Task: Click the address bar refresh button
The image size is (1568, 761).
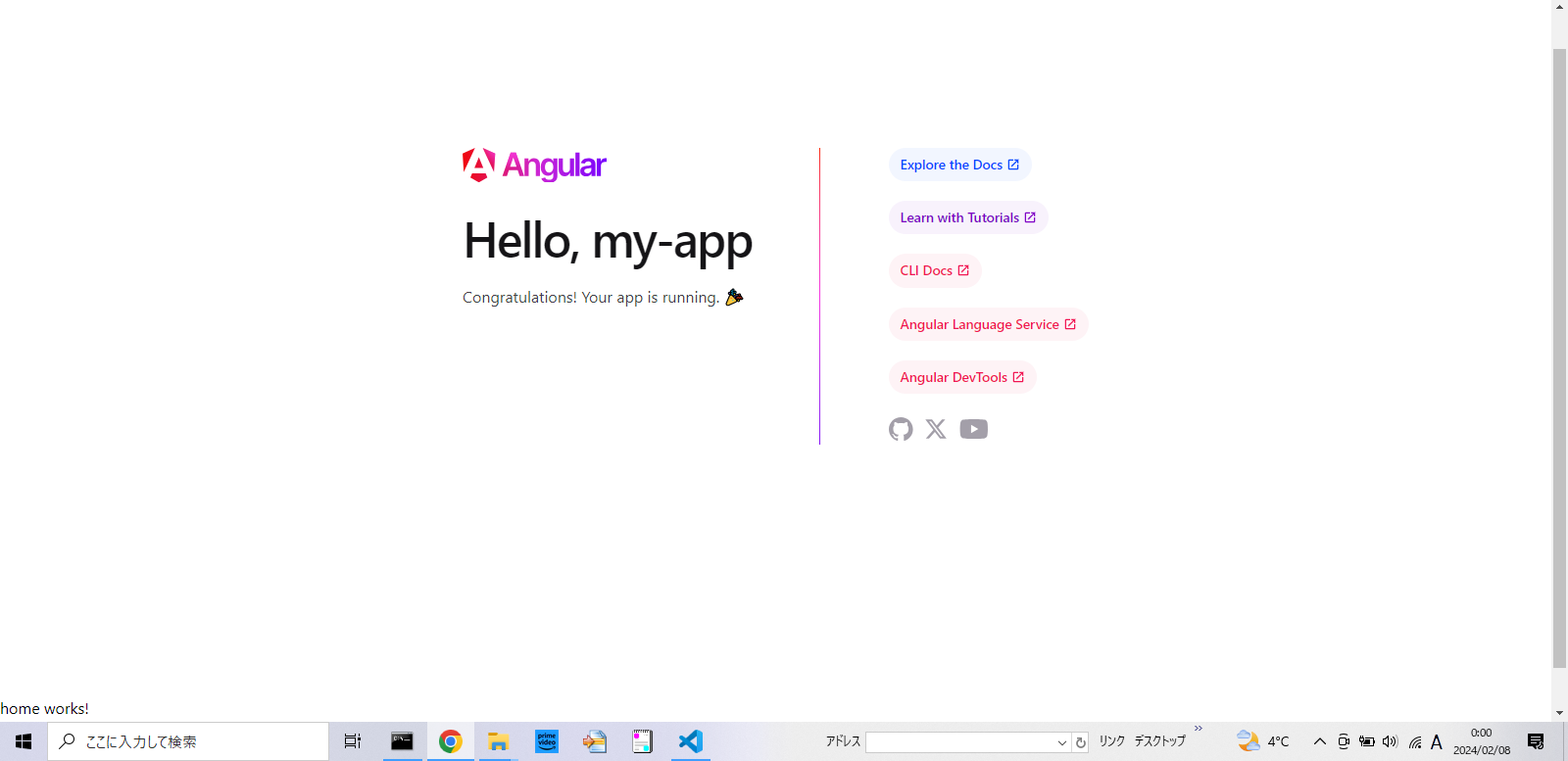Action: click(1081, 742)
